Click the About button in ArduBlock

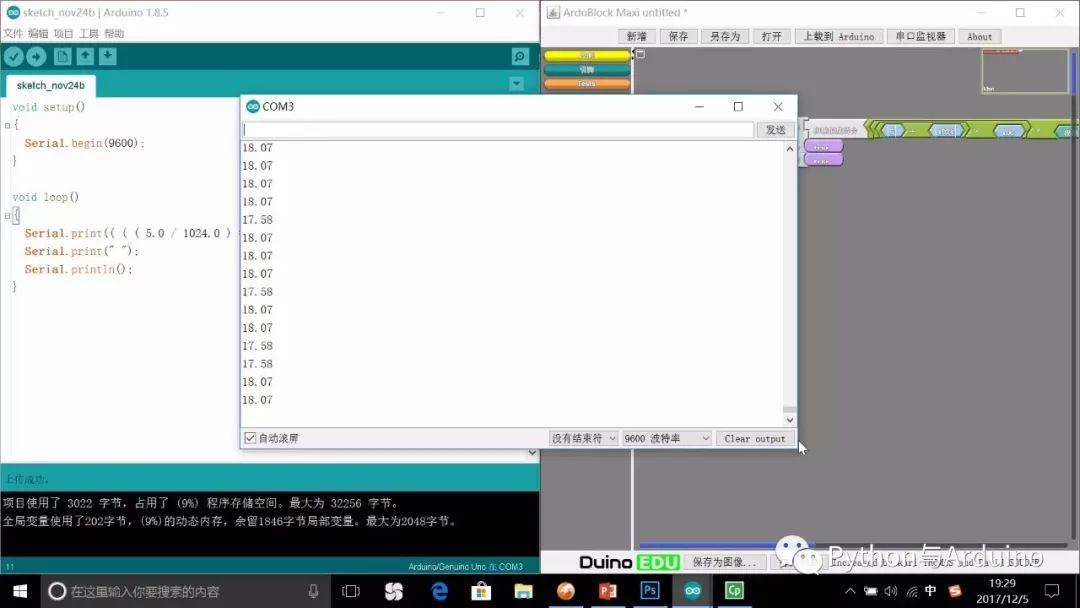[979, 36]
